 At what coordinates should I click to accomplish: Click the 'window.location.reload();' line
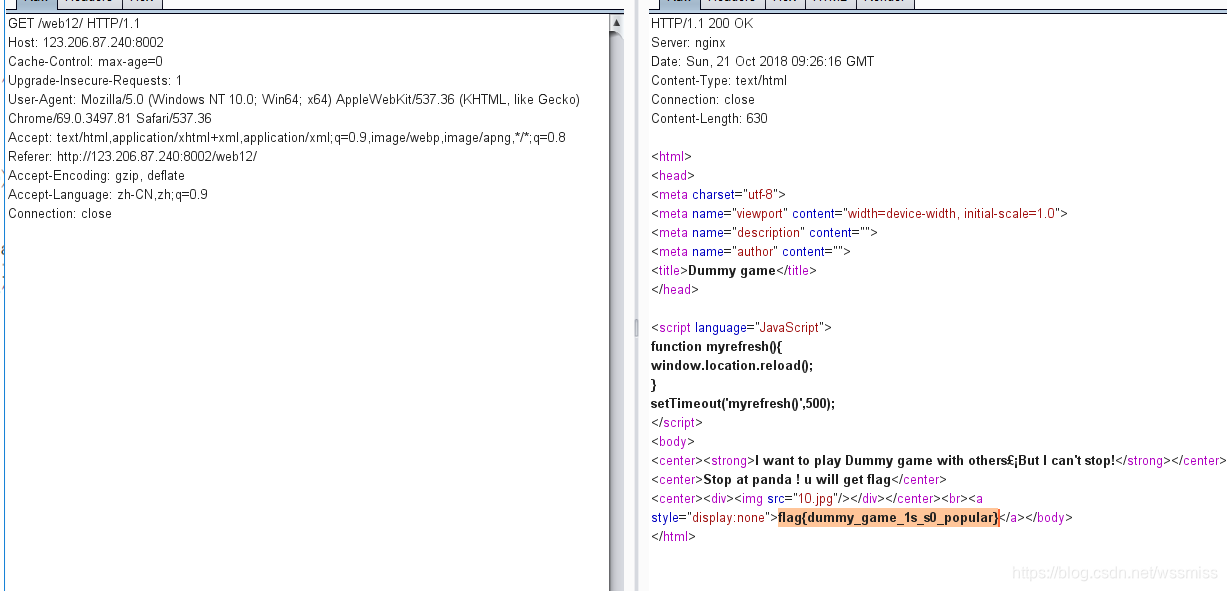732,365
